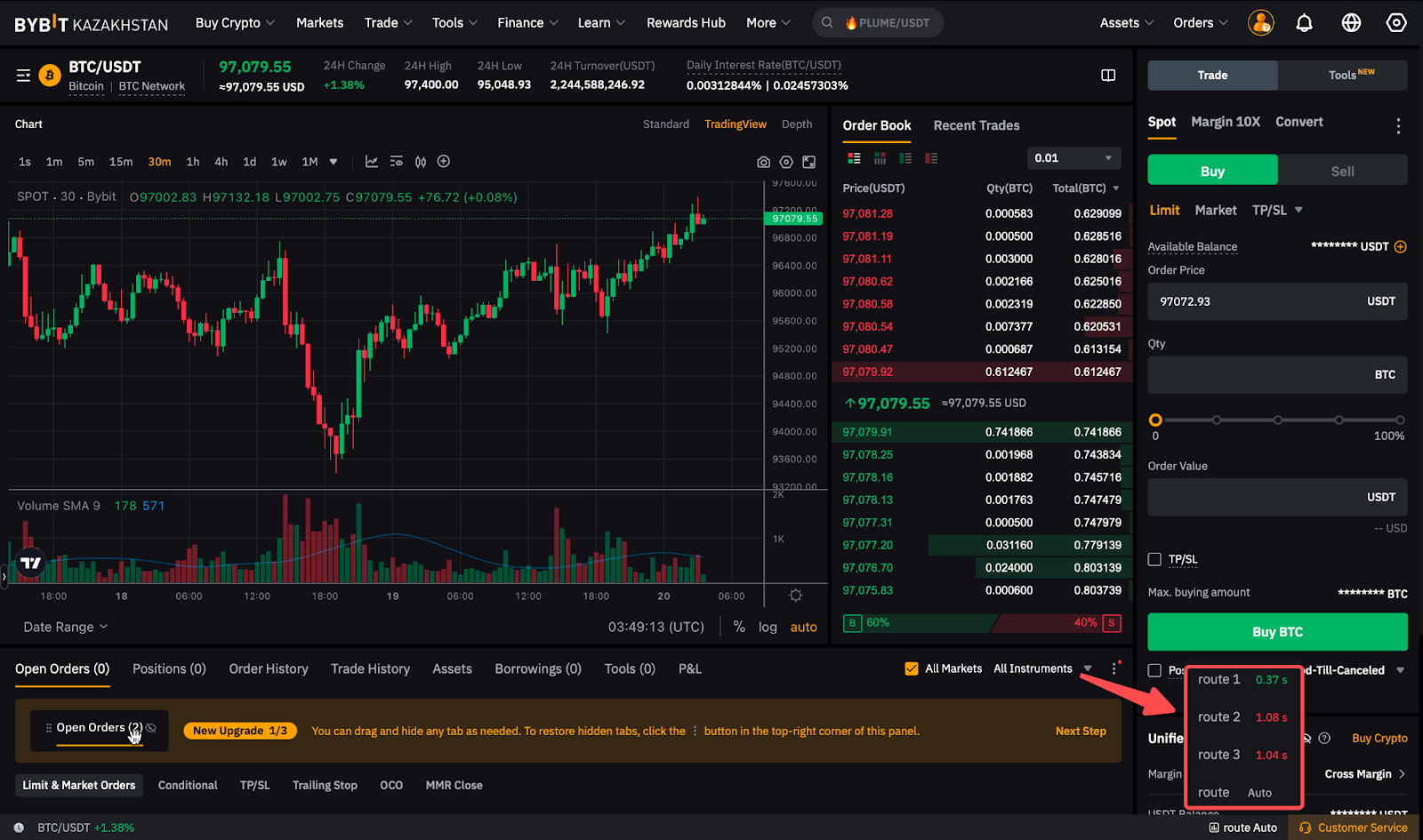Uncheck the All Markets checkbox

pos(911,668)
